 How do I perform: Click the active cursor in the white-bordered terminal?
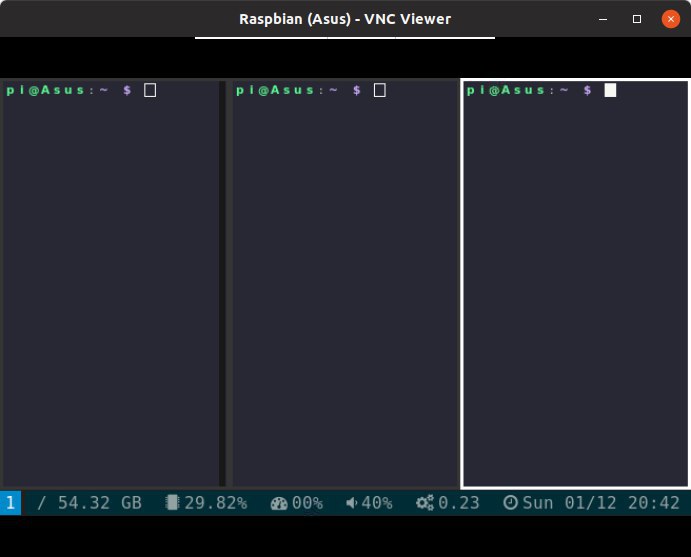(610, 90)
